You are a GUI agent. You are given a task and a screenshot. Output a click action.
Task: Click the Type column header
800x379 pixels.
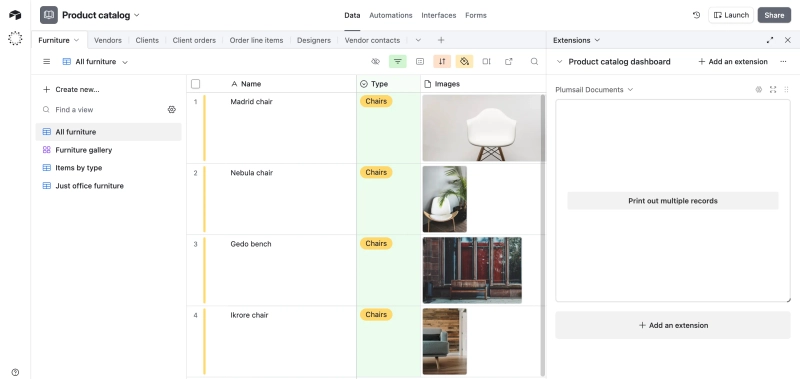(388, 84)
